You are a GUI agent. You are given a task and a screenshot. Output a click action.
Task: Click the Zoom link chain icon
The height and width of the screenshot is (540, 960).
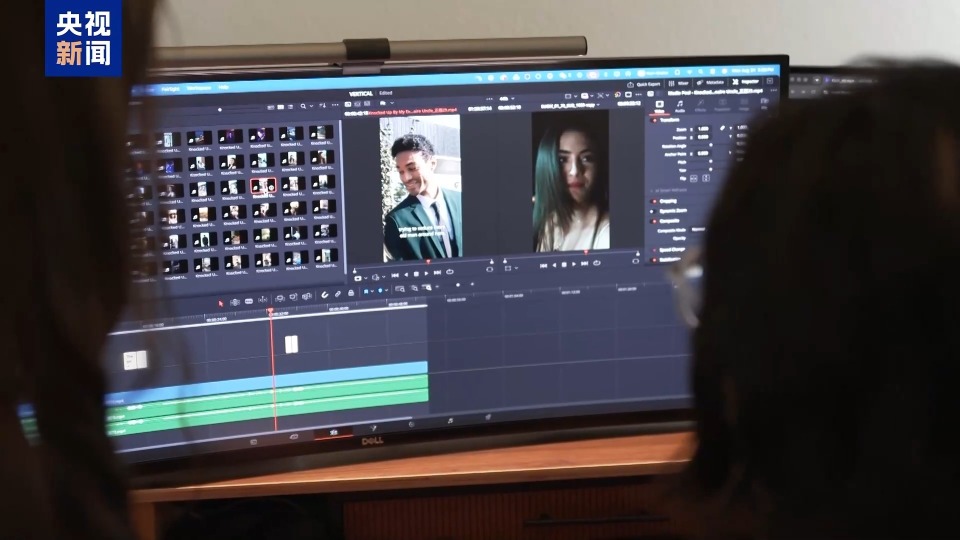[x=722, y=128]
